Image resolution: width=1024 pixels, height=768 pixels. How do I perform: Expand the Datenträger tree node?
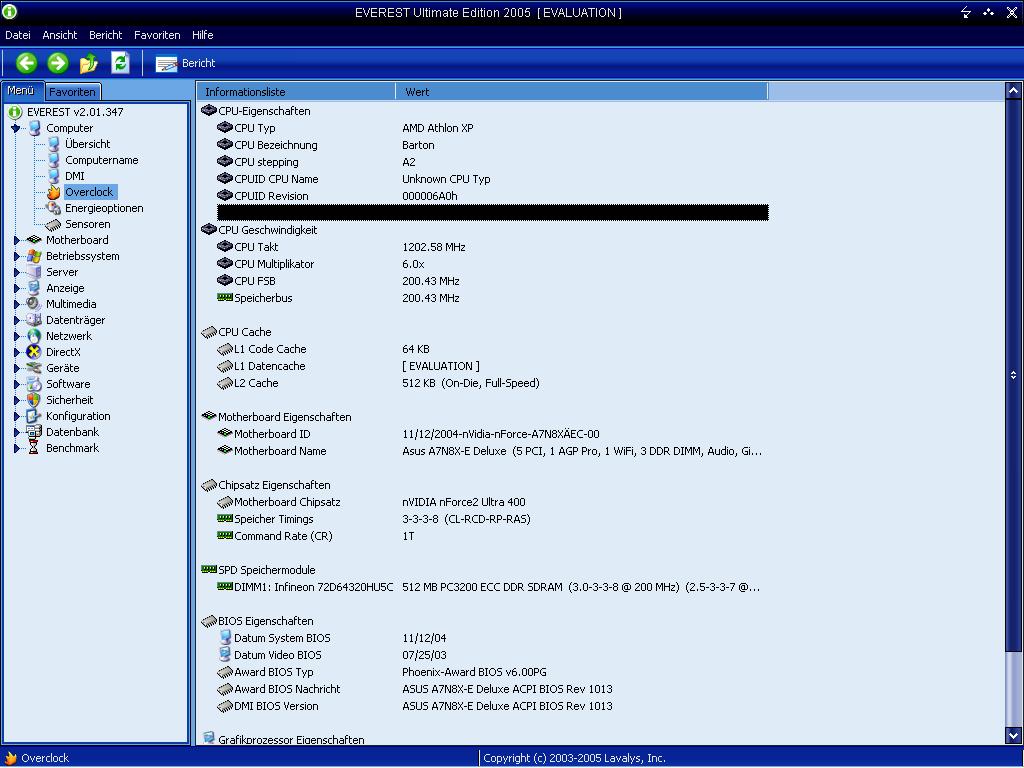click(16, 321)
